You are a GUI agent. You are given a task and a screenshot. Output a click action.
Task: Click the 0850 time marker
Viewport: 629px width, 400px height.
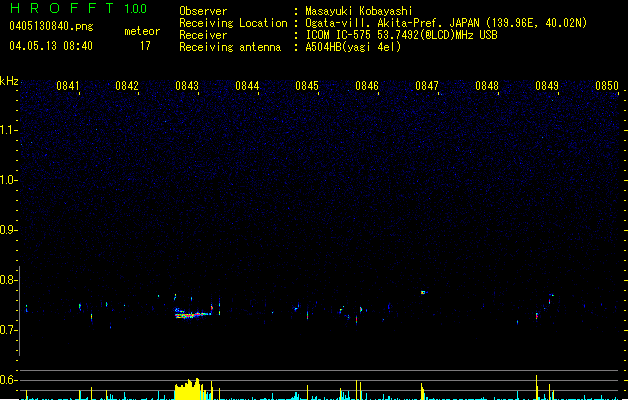[x=607, y=86]
